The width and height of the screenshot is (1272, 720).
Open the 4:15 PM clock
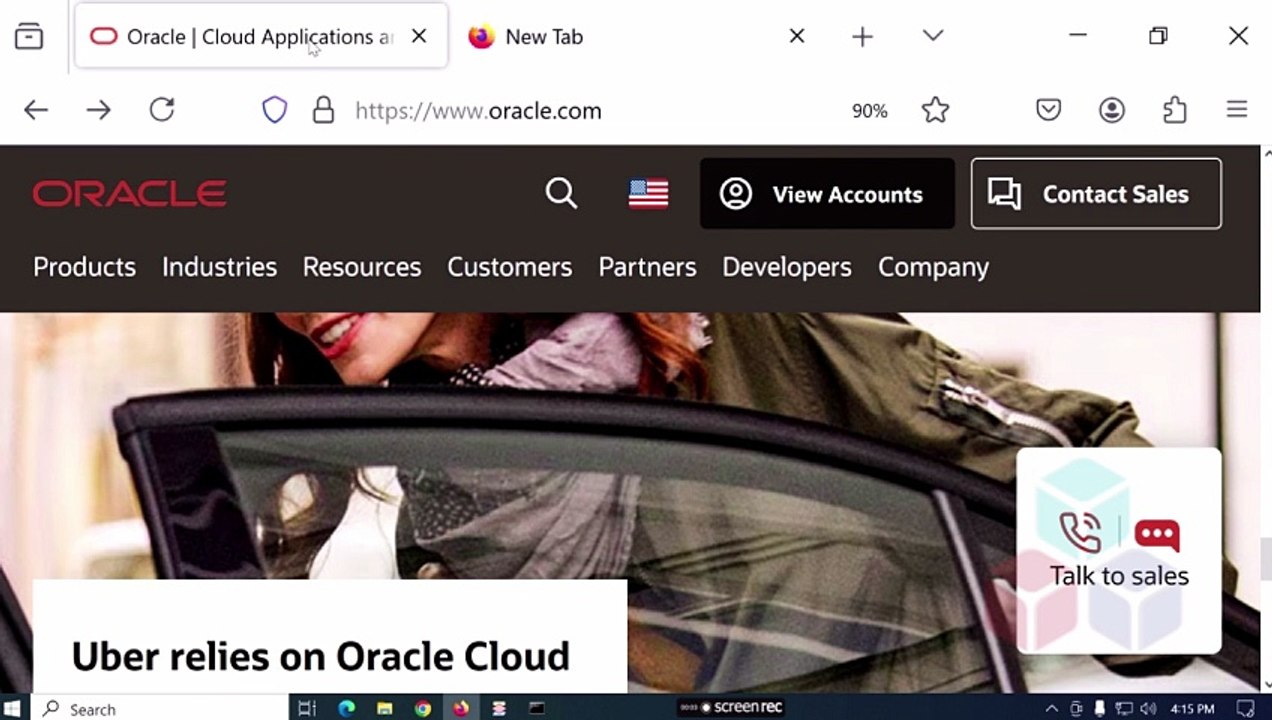click(1191, 709)
